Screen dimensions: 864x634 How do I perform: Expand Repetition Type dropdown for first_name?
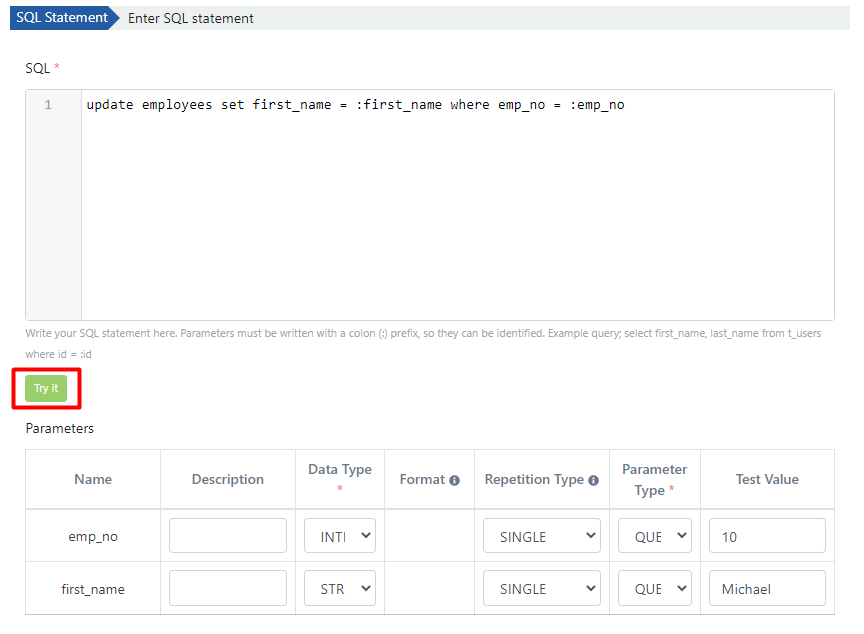541,588
